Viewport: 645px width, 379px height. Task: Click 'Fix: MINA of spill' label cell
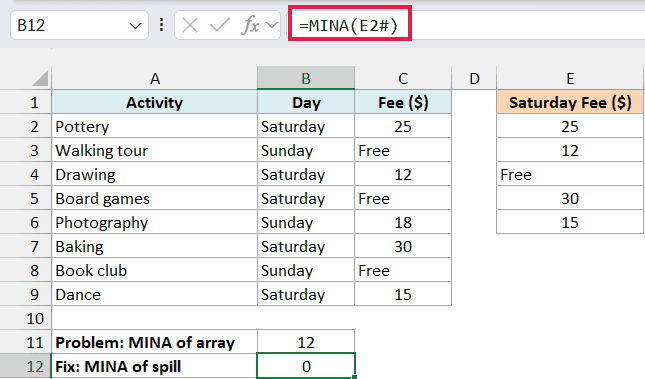point(155,366)
